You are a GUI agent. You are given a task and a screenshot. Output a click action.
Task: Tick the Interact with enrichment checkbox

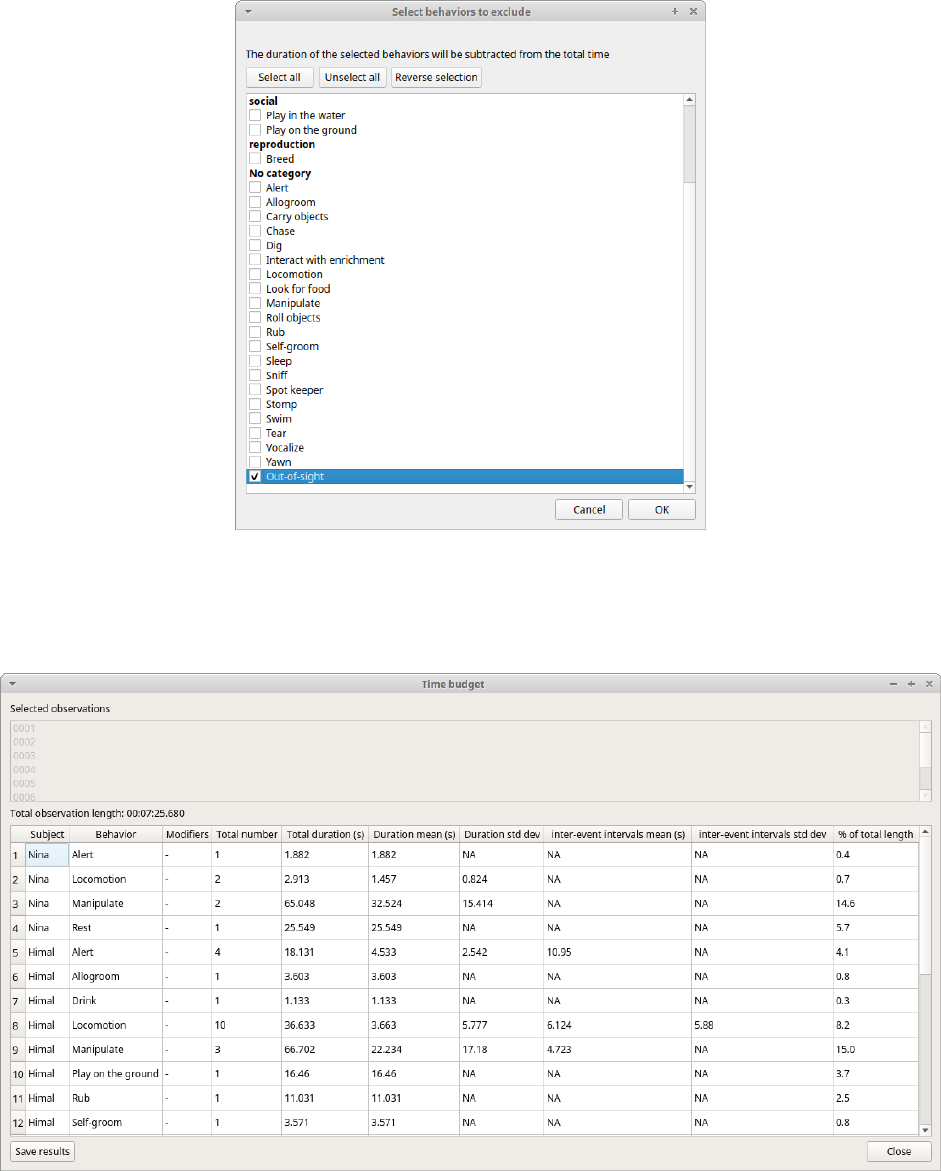tap(255, 260)
